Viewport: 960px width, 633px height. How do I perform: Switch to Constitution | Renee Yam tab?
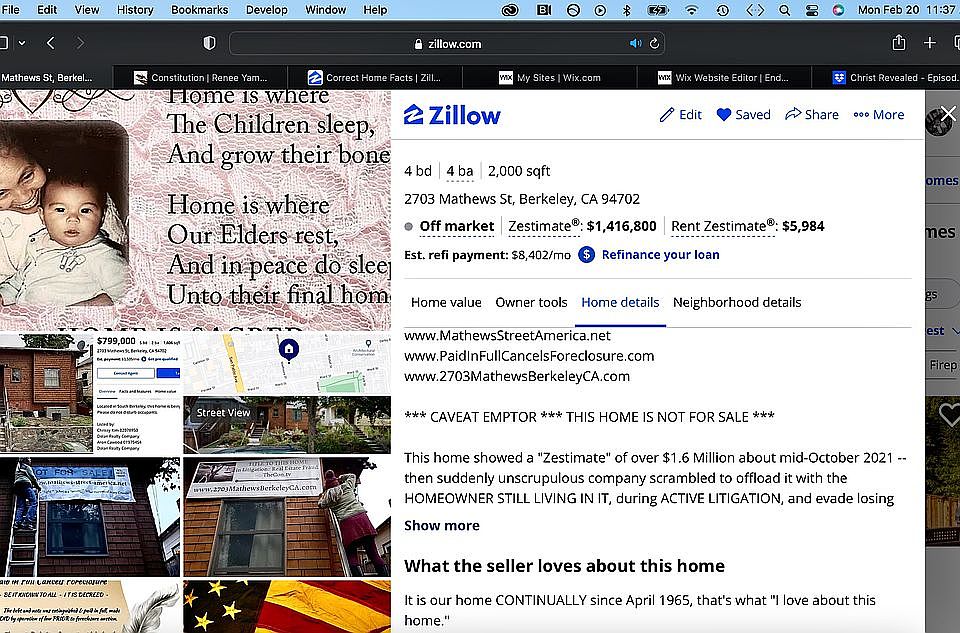(200, 78)
